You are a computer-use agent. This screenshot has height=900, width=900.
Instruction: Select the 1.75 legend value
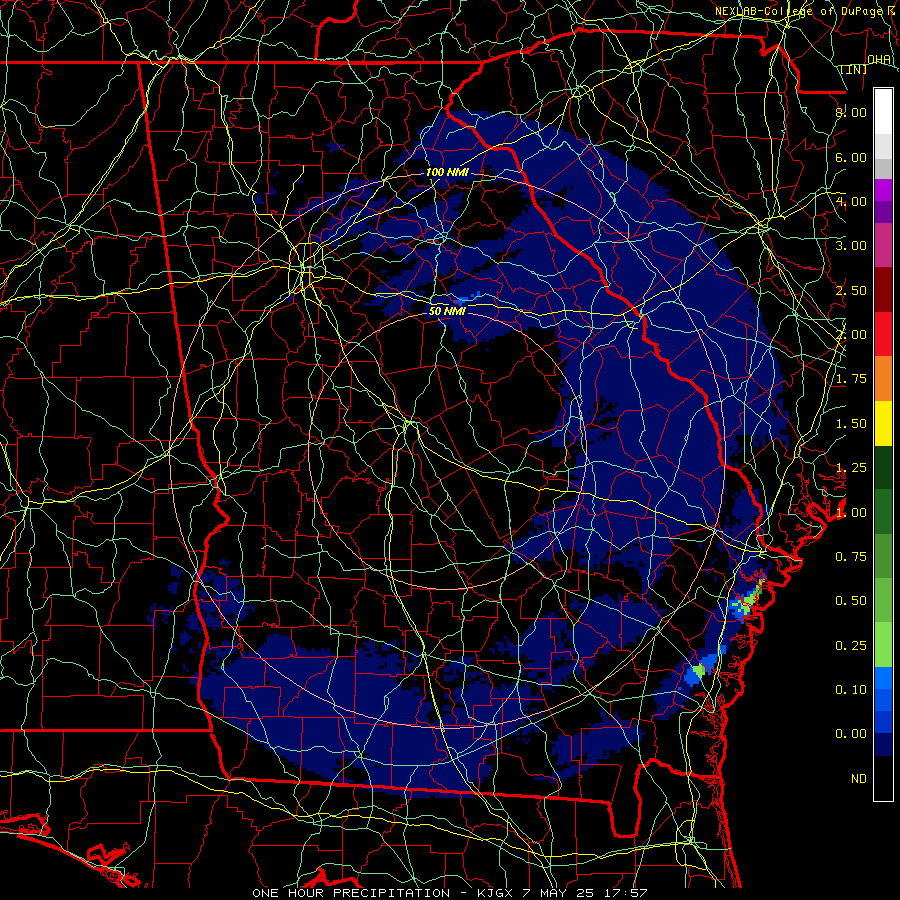point(851,379)
